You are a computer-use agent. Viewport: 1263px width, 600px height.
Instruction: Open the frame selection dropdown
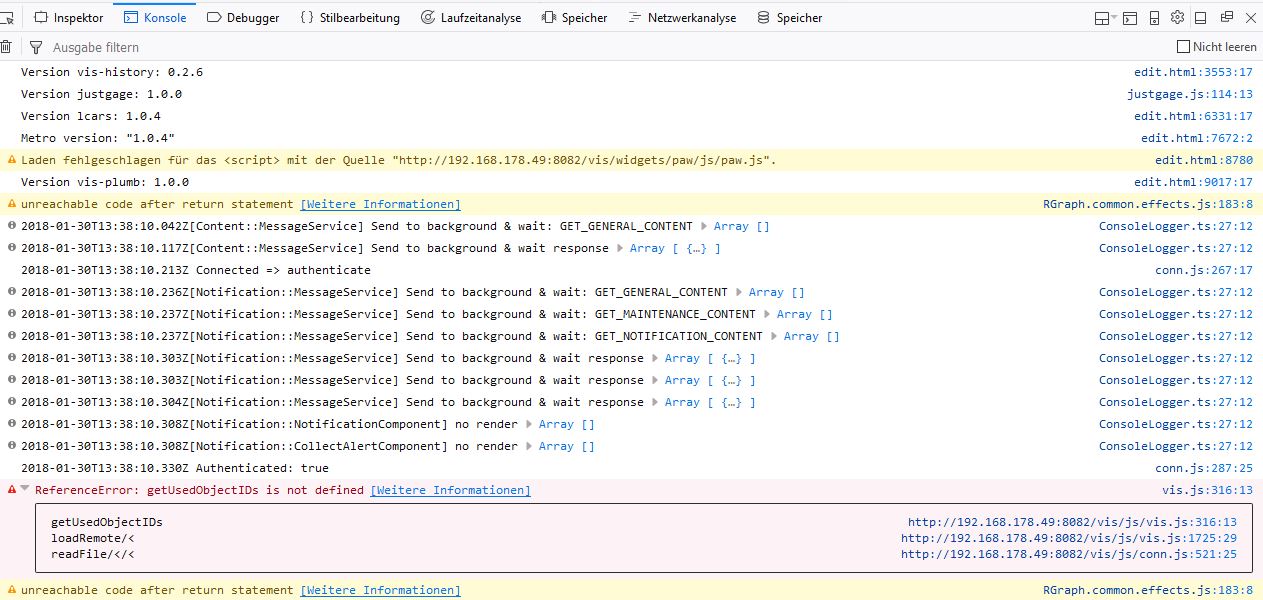(1104, 18)
